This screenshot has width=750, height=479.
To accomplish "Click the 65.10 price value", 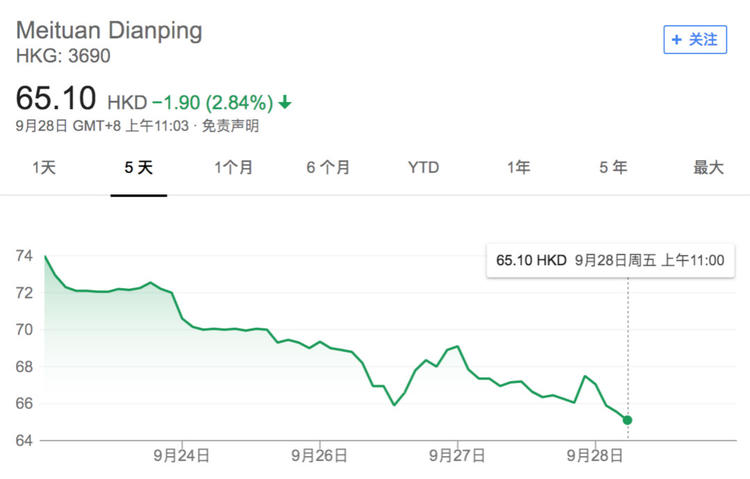I will coord(56,98).
